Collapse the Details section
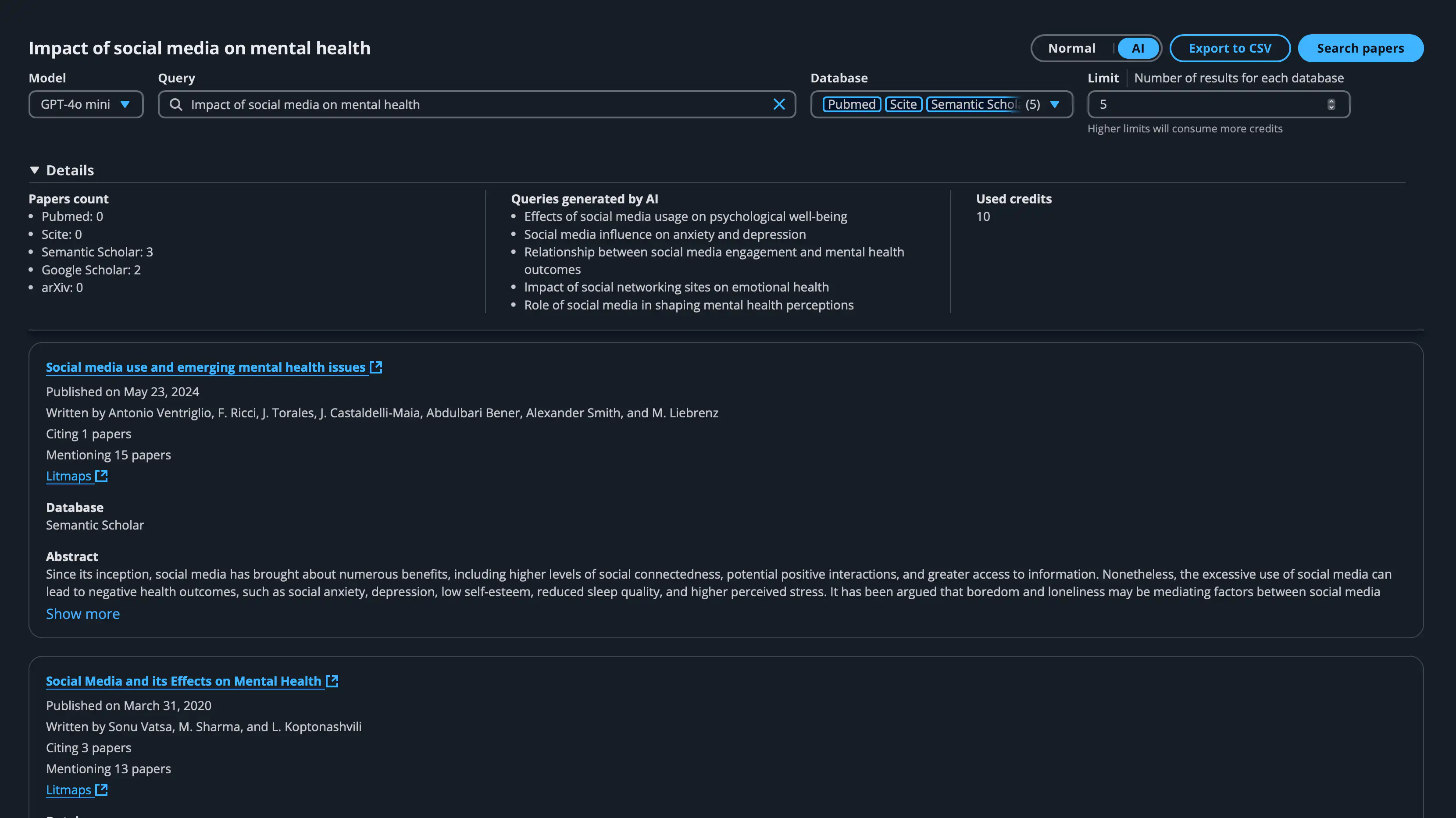 point(35,170)
